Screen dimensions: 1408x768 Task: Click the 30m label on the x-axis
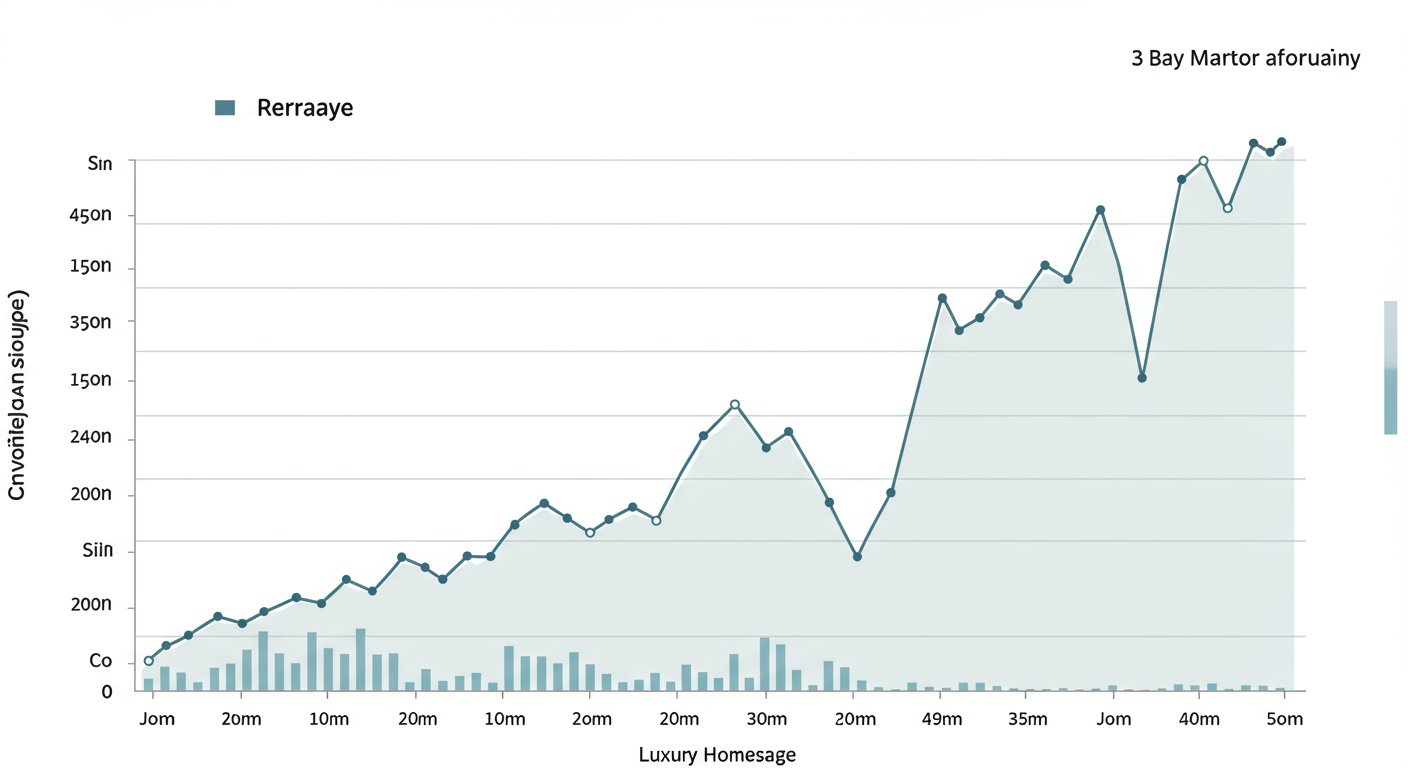click(x=767, y=719)
